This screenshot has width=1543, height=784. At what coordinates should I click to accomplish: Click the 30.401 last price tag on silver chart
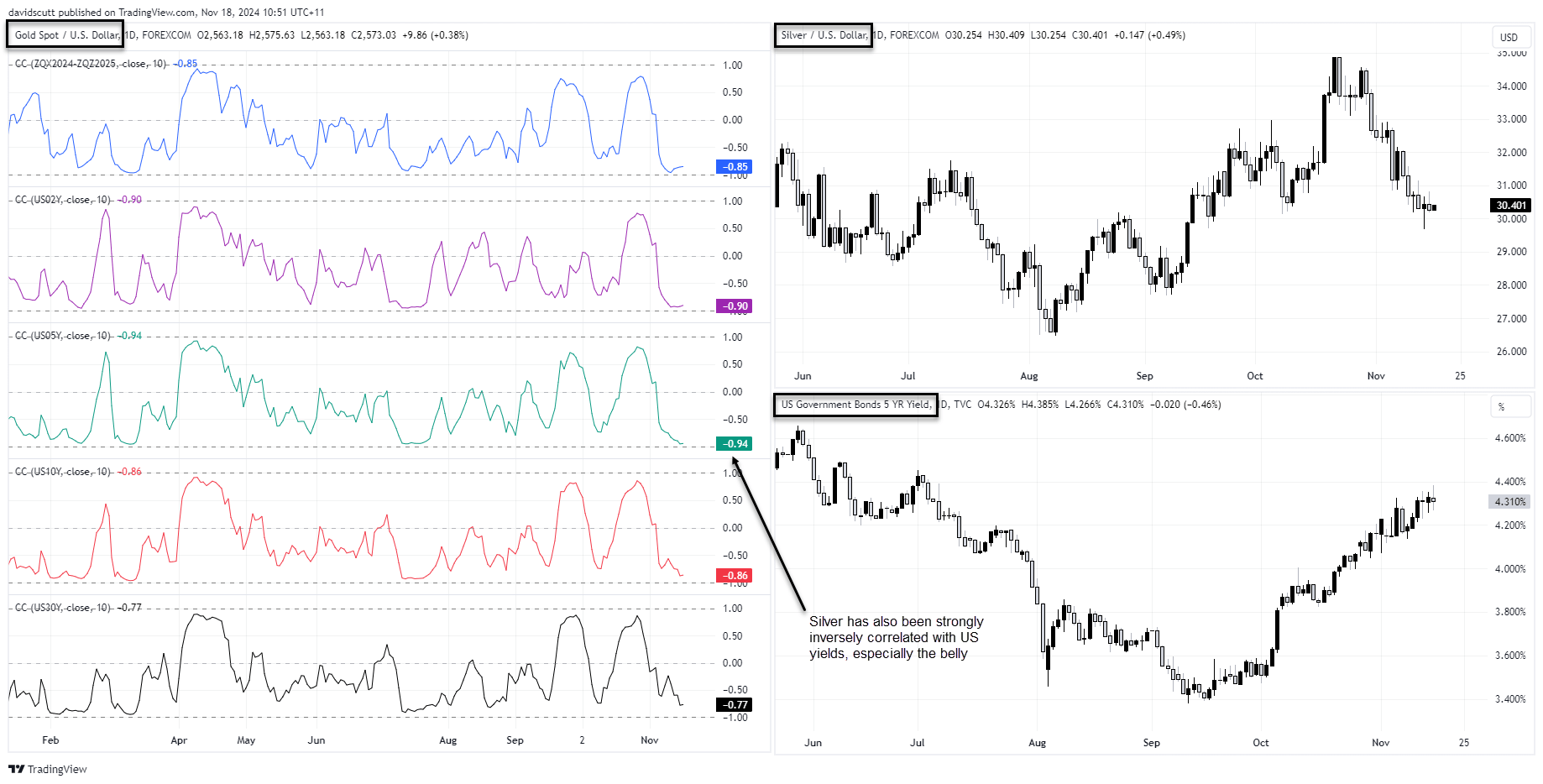pyautogui.click(x=1510, y=206)
